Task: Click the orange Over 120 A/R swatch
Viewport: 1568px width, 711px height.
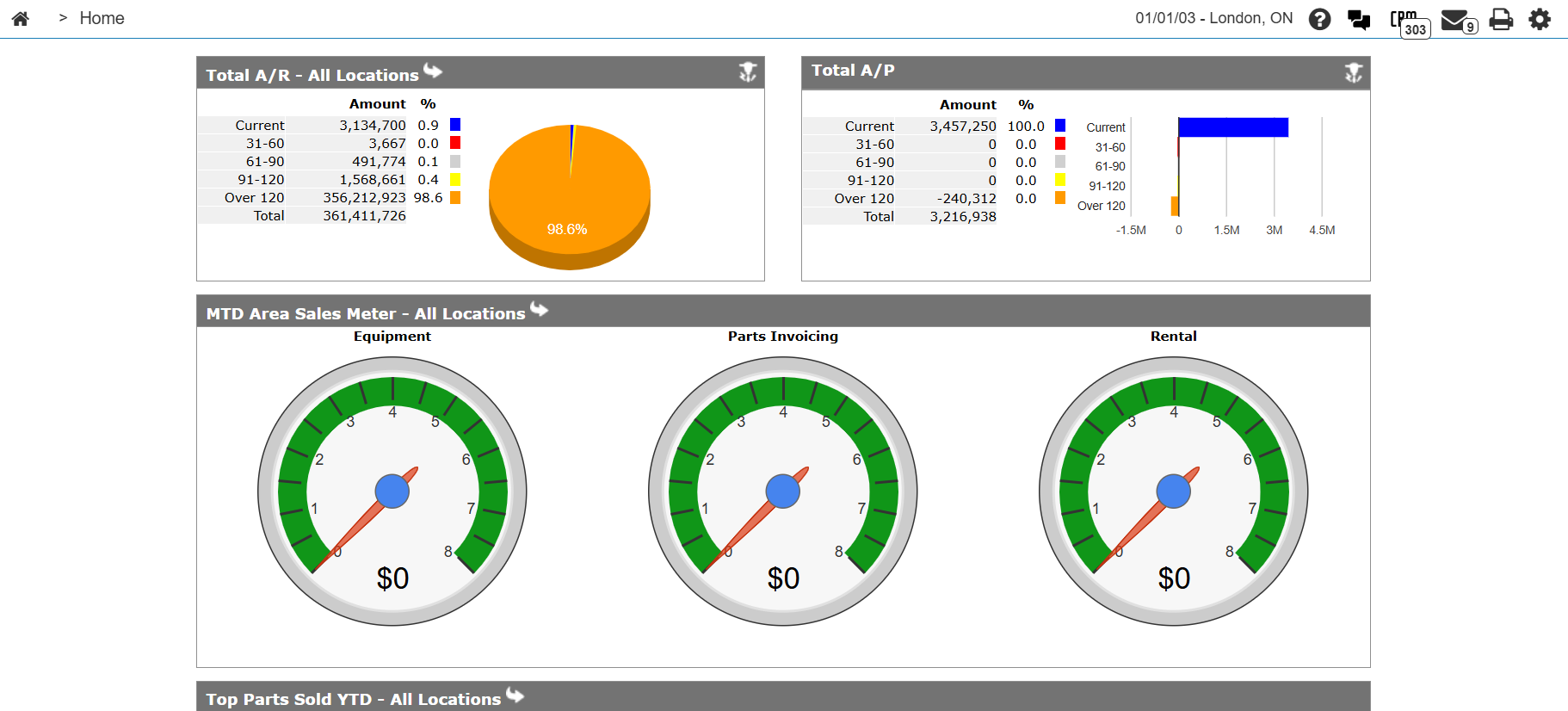Action: (x=455, y=198)
